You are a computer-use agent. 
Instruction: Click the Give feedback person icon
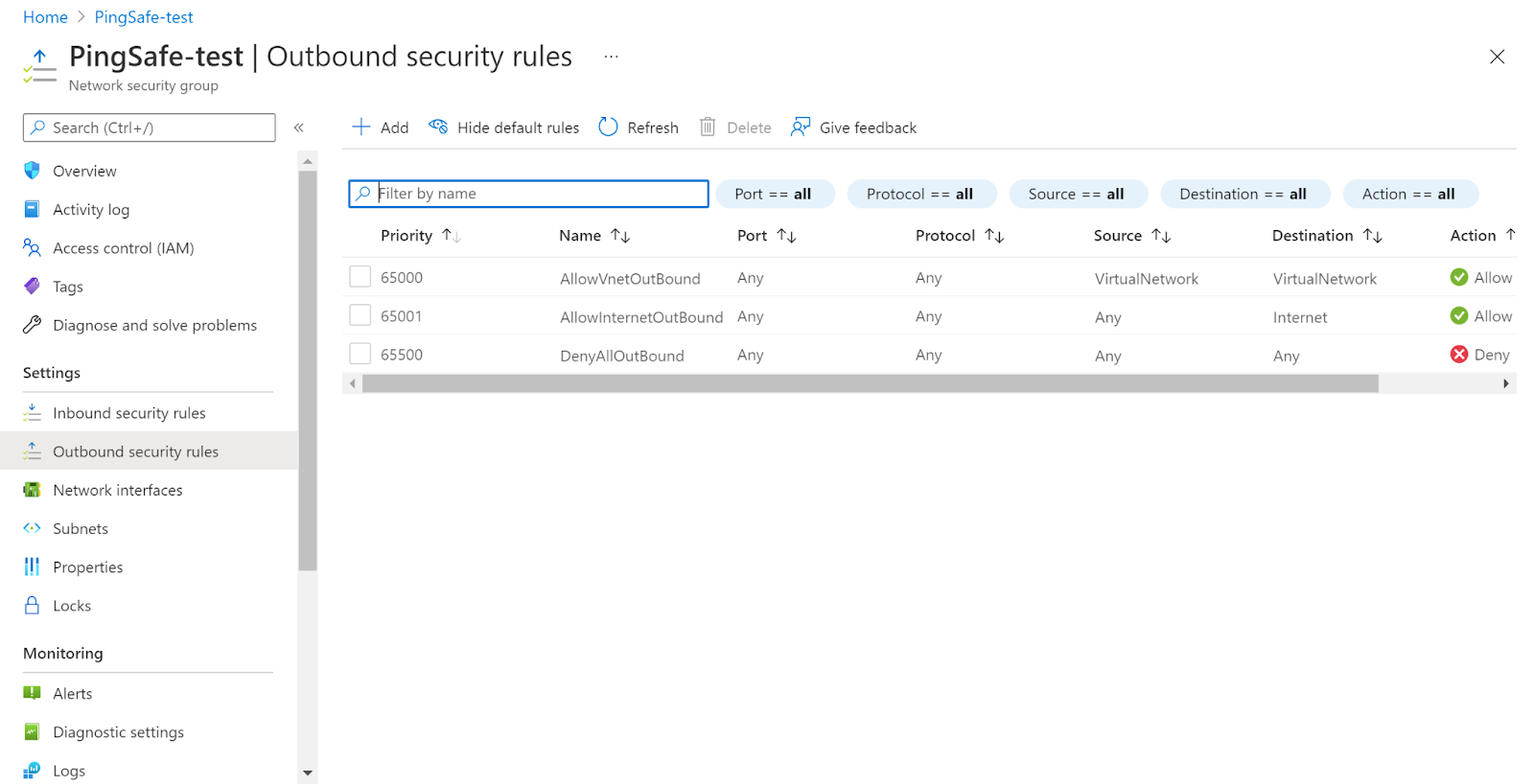tap(800, 127)
